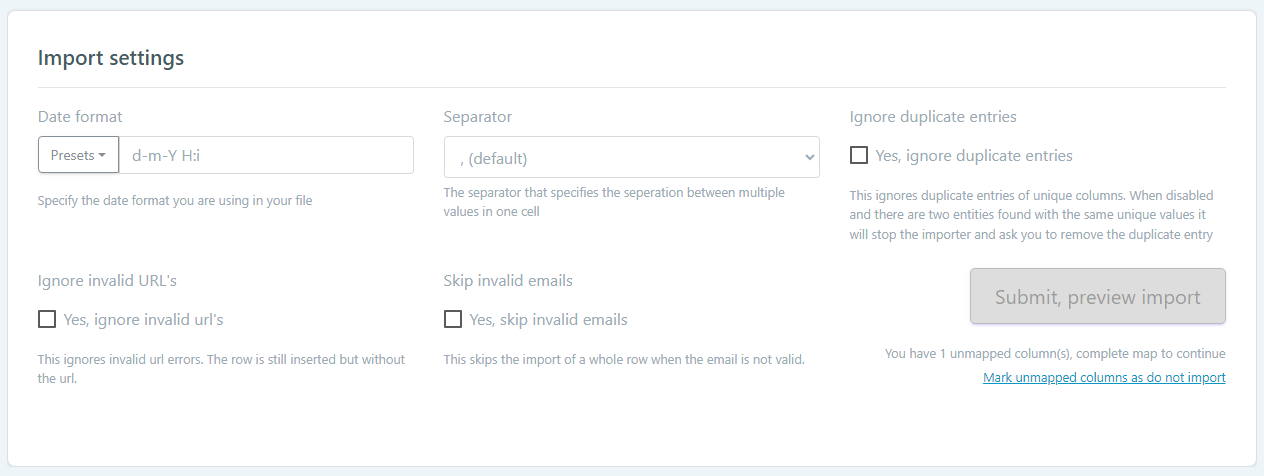Click the "Yes, ignore invalid url's" label
1264x476 pixels.
143,320
